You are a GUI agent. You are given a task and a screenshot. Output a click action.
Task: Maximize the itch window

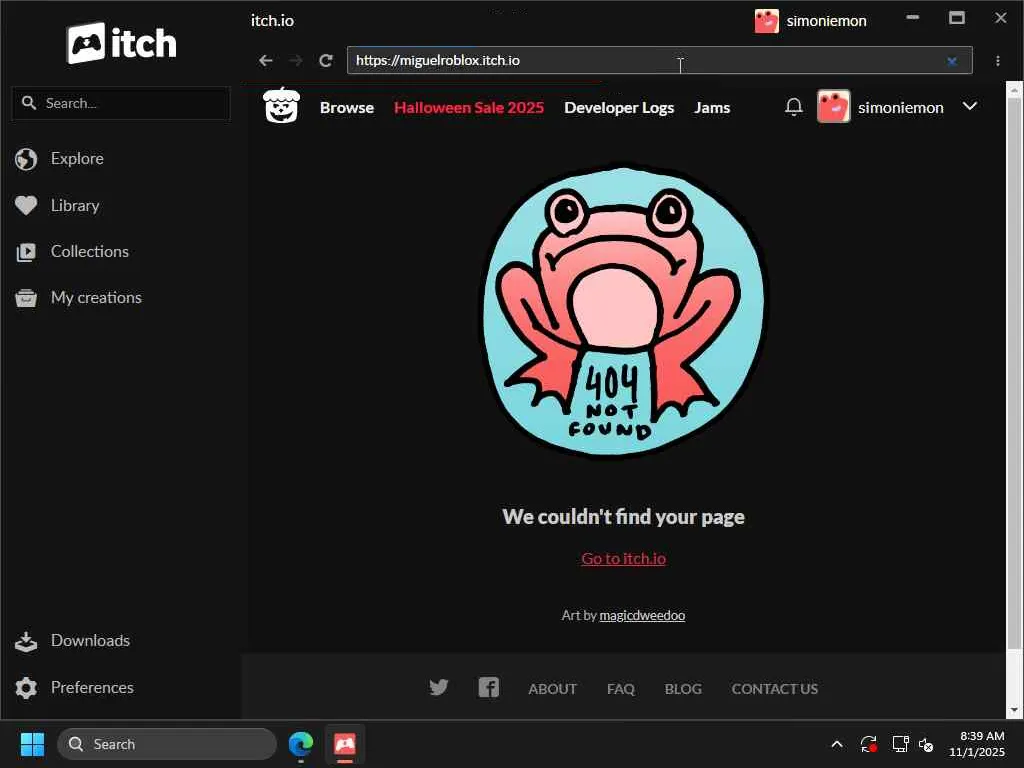point(957,18)
